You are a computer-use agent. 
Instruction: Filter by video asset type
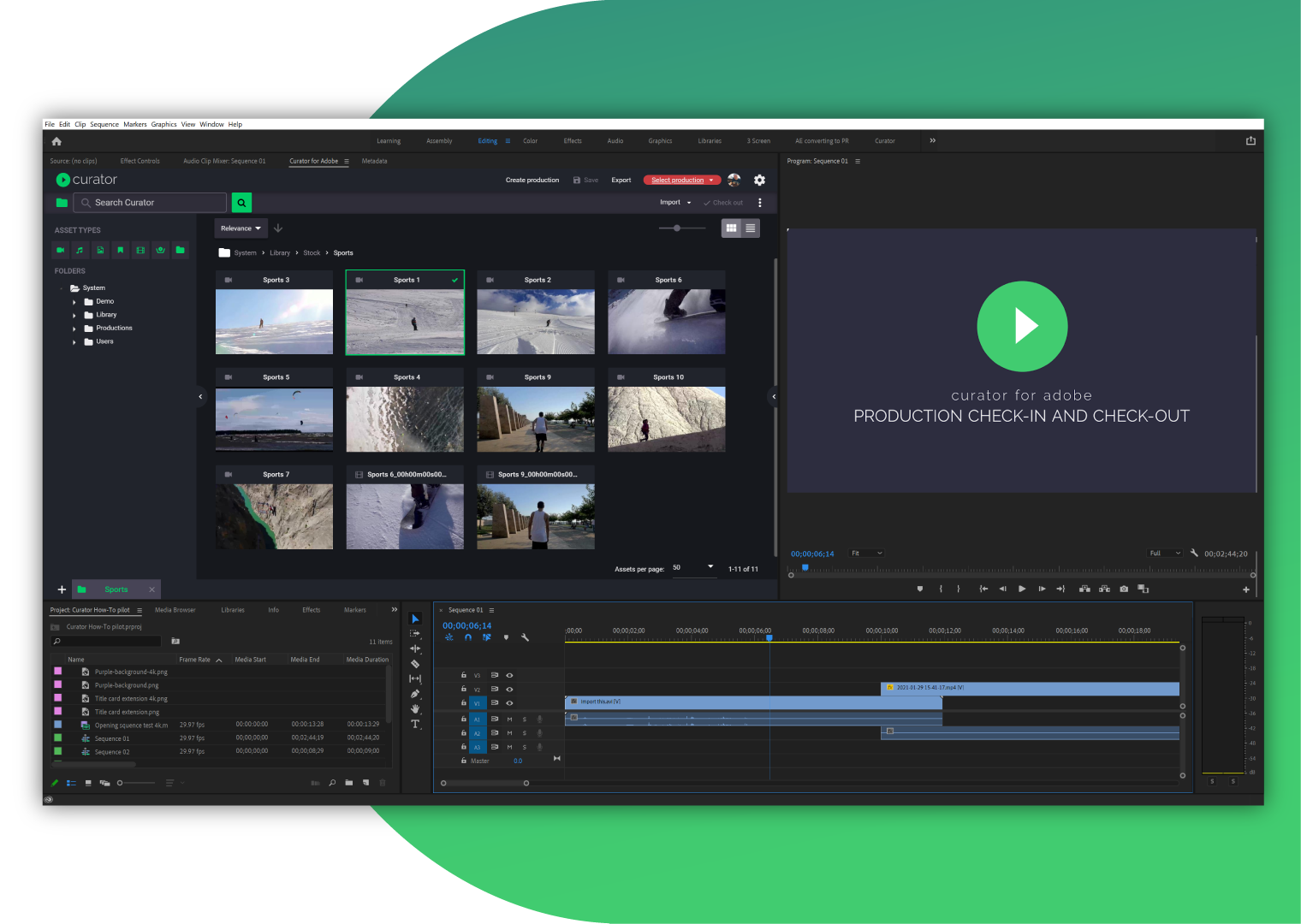pyautogui.click(x=61, y=250)
